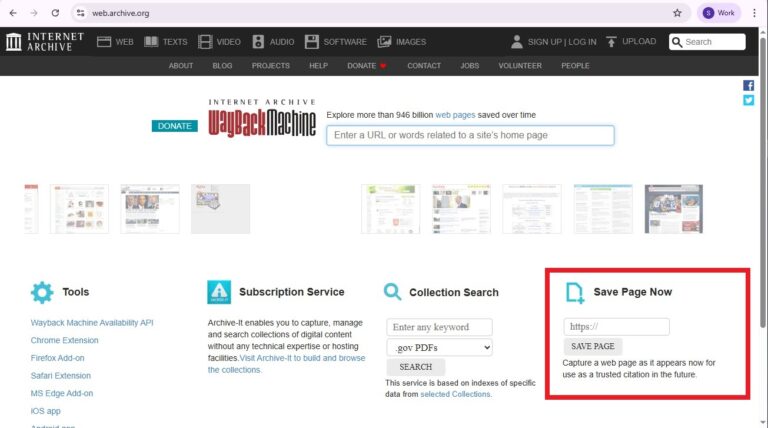The image size is (768, 428).
Task: Open the Chrome Extension link
Action: pyautogui.click(x=65, y=340)
